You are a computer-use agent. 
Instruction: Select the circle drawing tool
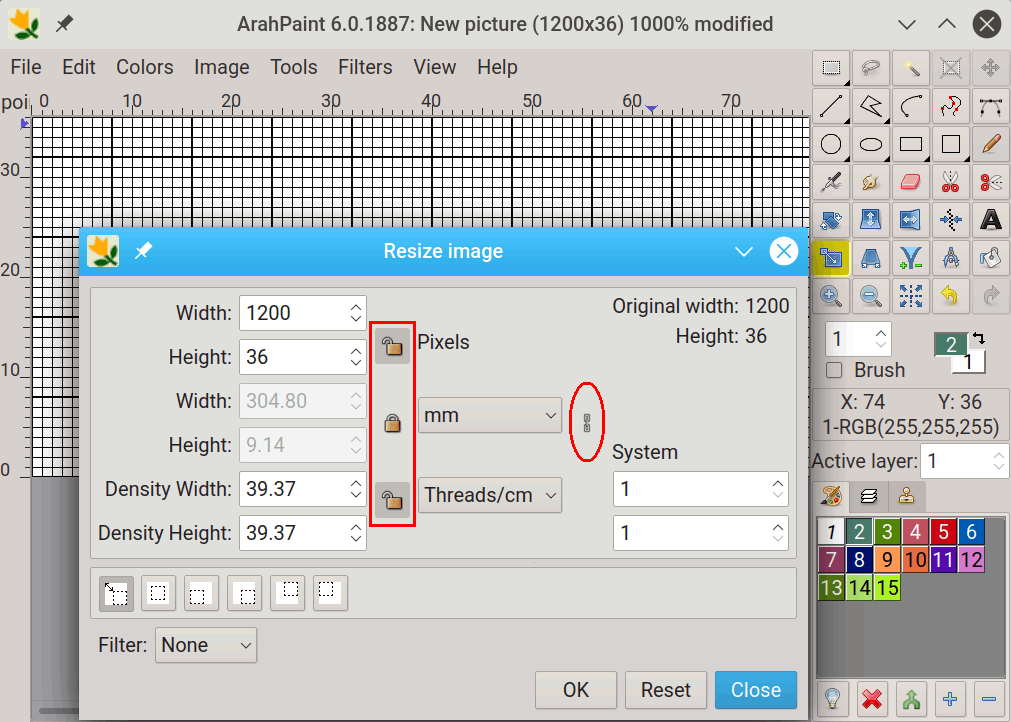831,144
